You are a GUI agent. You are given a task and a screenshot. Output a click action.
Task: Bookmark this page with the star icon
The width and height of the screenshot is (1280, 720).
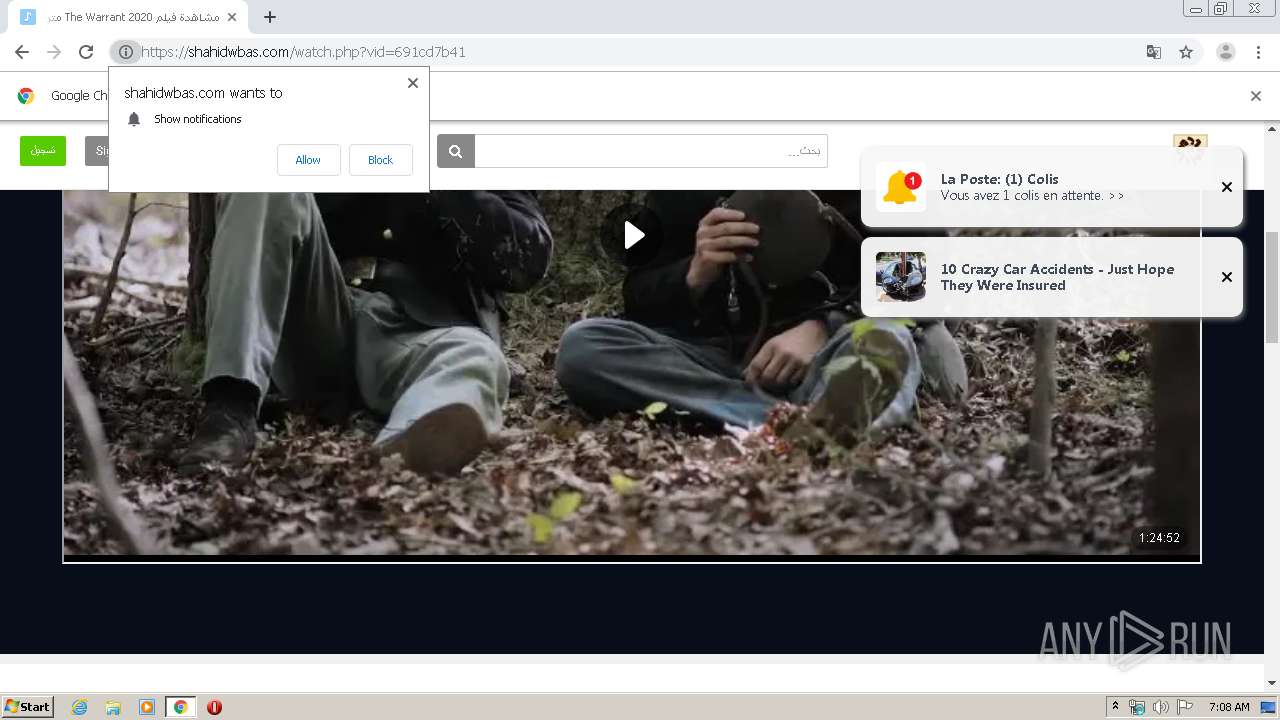tap(1186, 52)
